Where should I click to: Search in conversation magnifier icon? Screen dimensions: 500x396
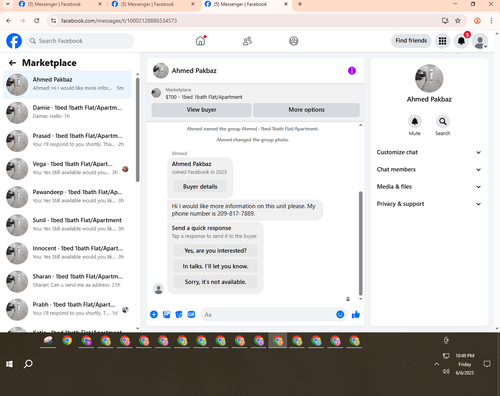coord(443,121)
